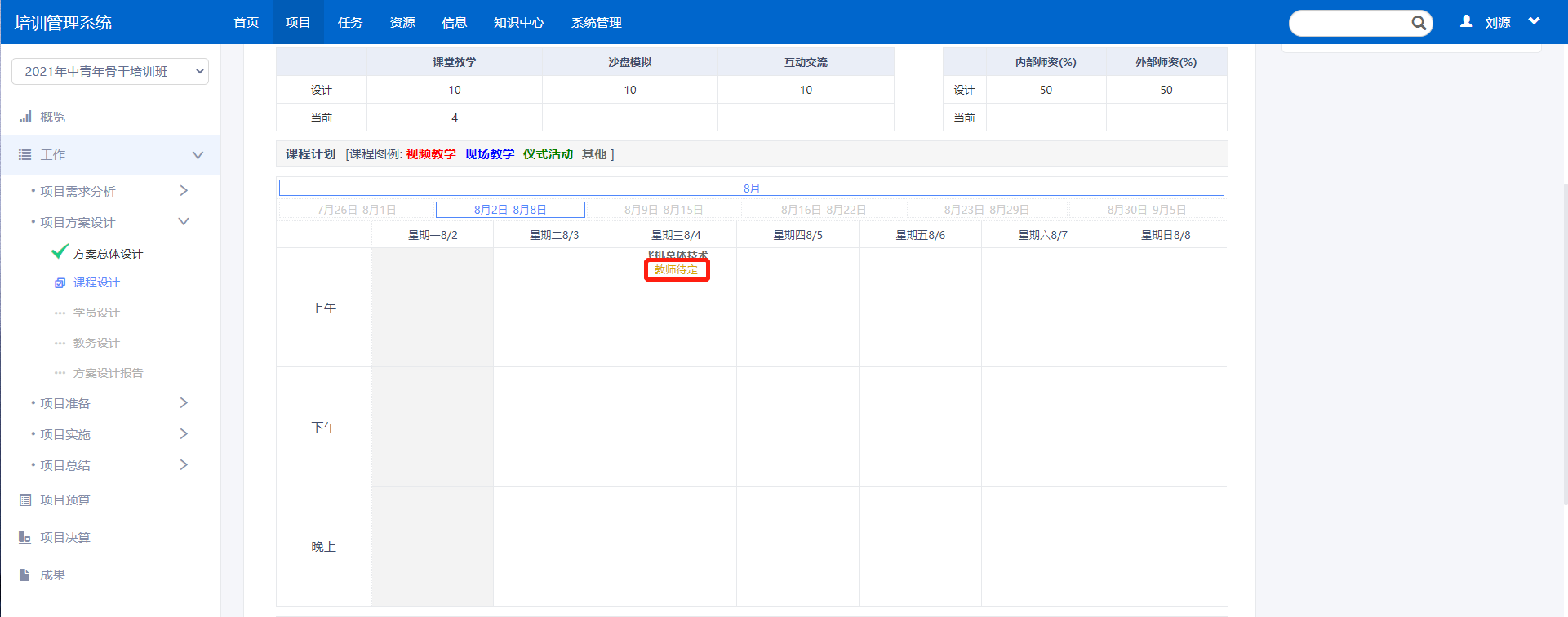Open the 系统管理 menu
Image resolution: width=1568 pixels, height=617 pixels.
(x=597, y=22)
